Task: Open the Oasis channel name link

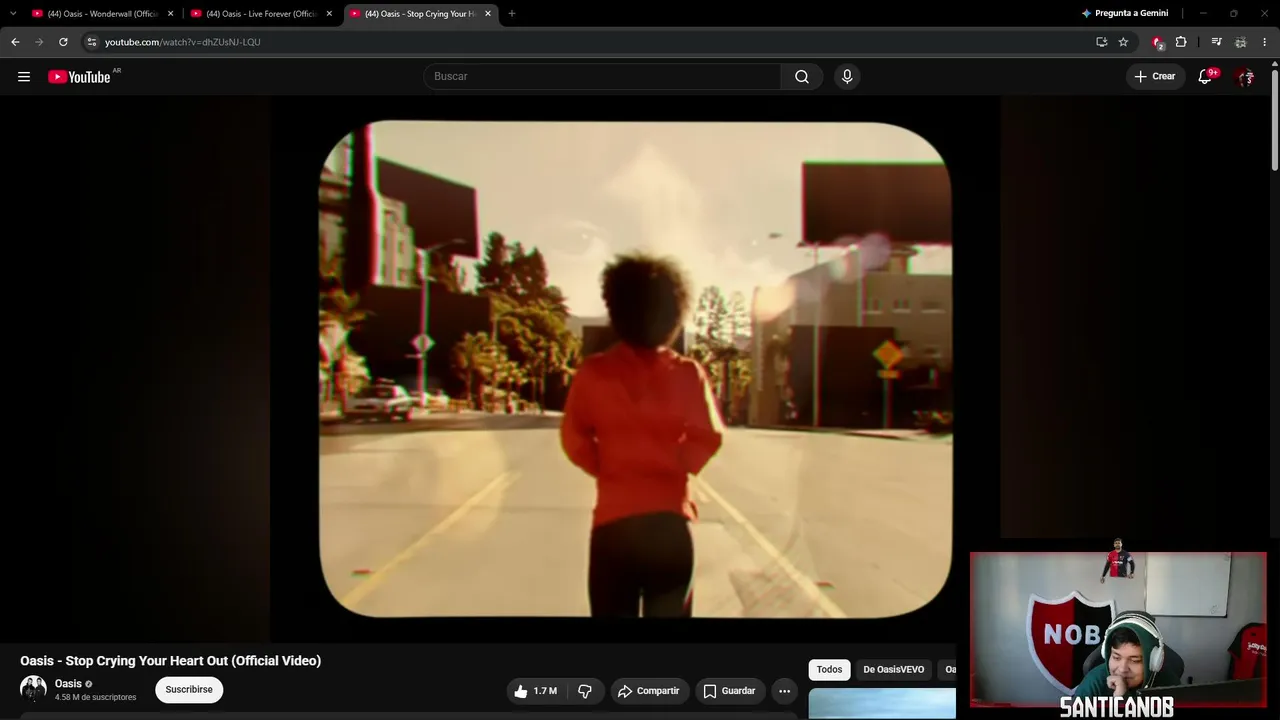Action: [x=68, y=684]
